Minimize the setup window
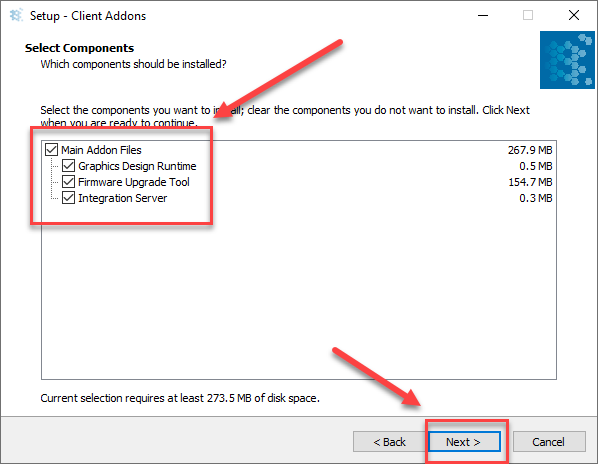The width and height of the screenshot is (598, 464). point(483,16)
